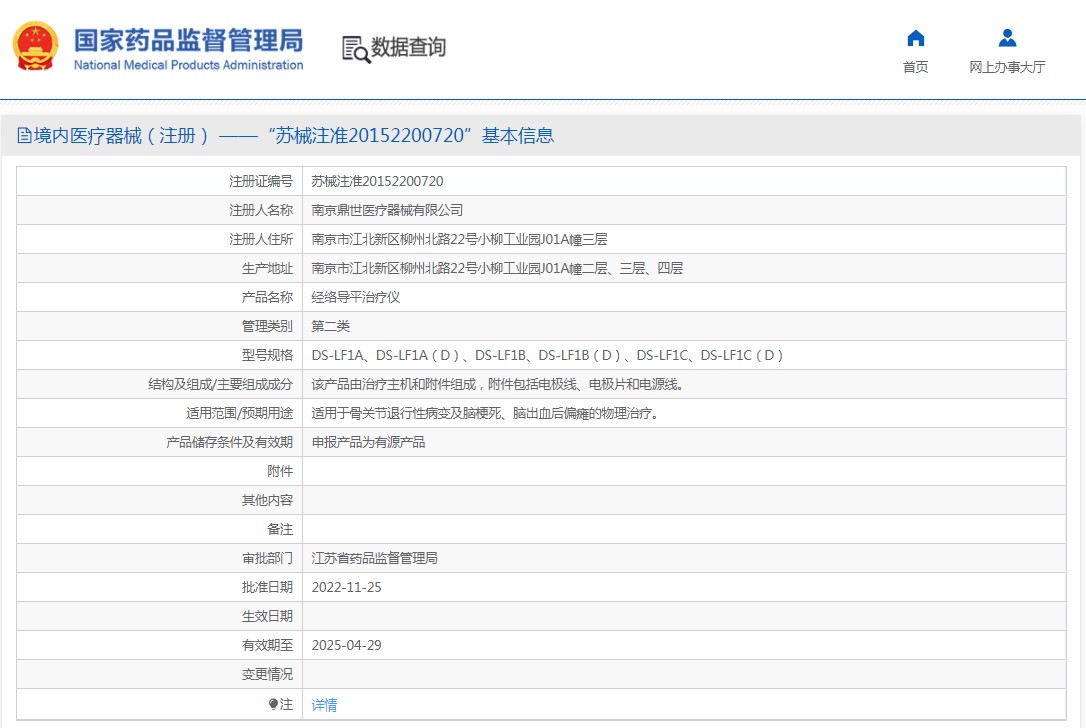Click the 备注 row label
The height and width of the screenshot is (728, 1086).
pos(280,530)
